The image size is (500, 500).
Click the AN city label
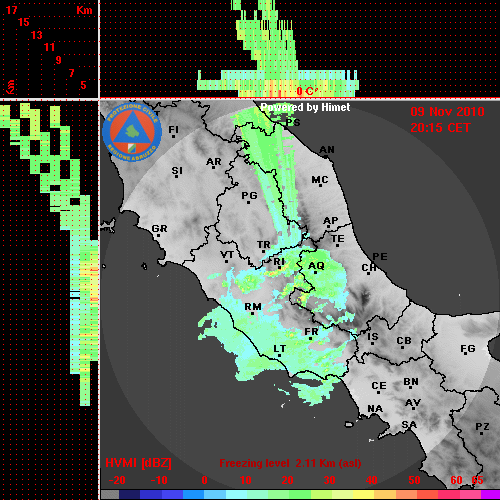coord(327,150)
